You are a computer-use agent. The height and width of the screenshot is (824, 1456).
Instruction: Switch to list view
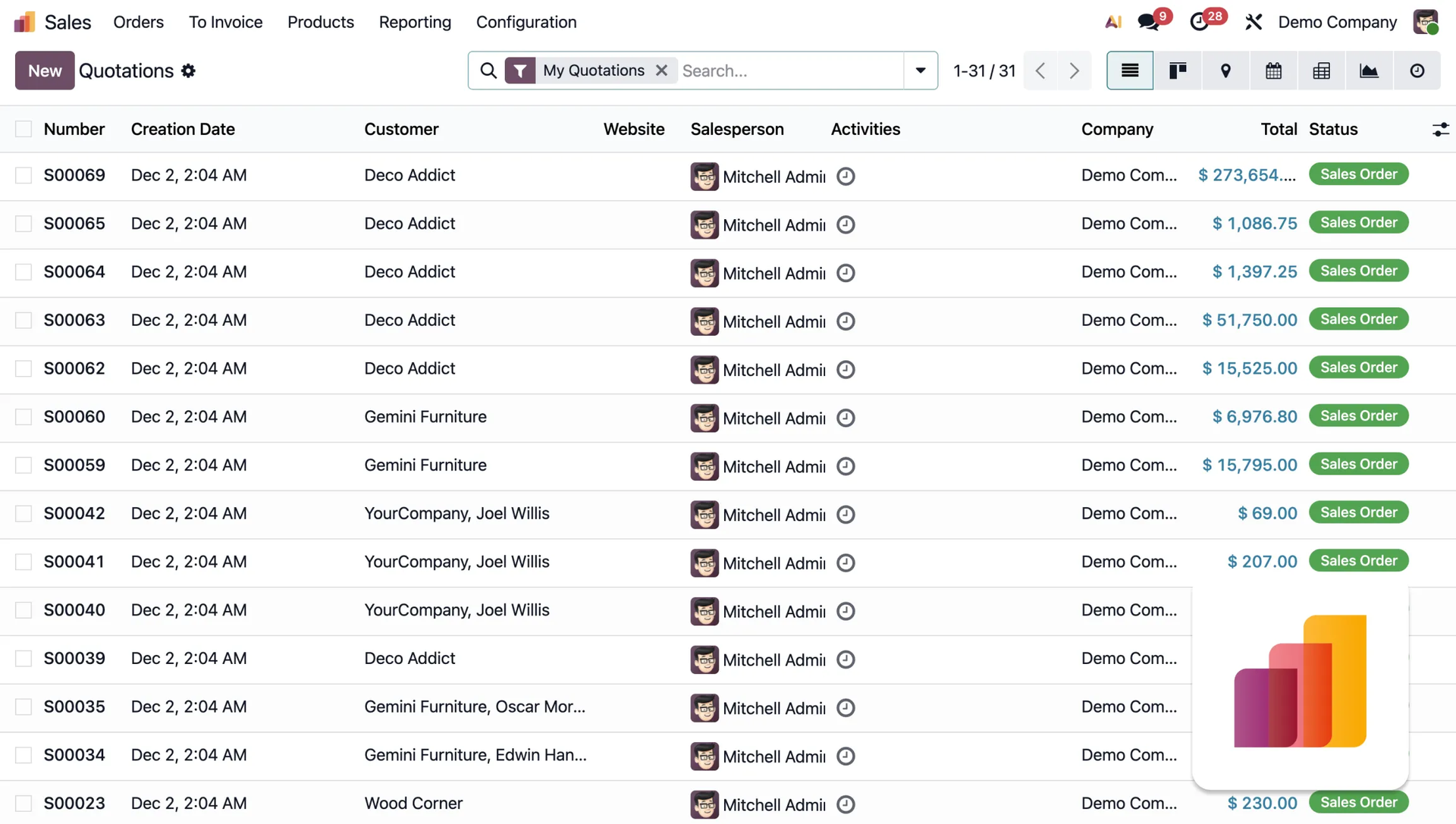click(x=1130, y=70)
